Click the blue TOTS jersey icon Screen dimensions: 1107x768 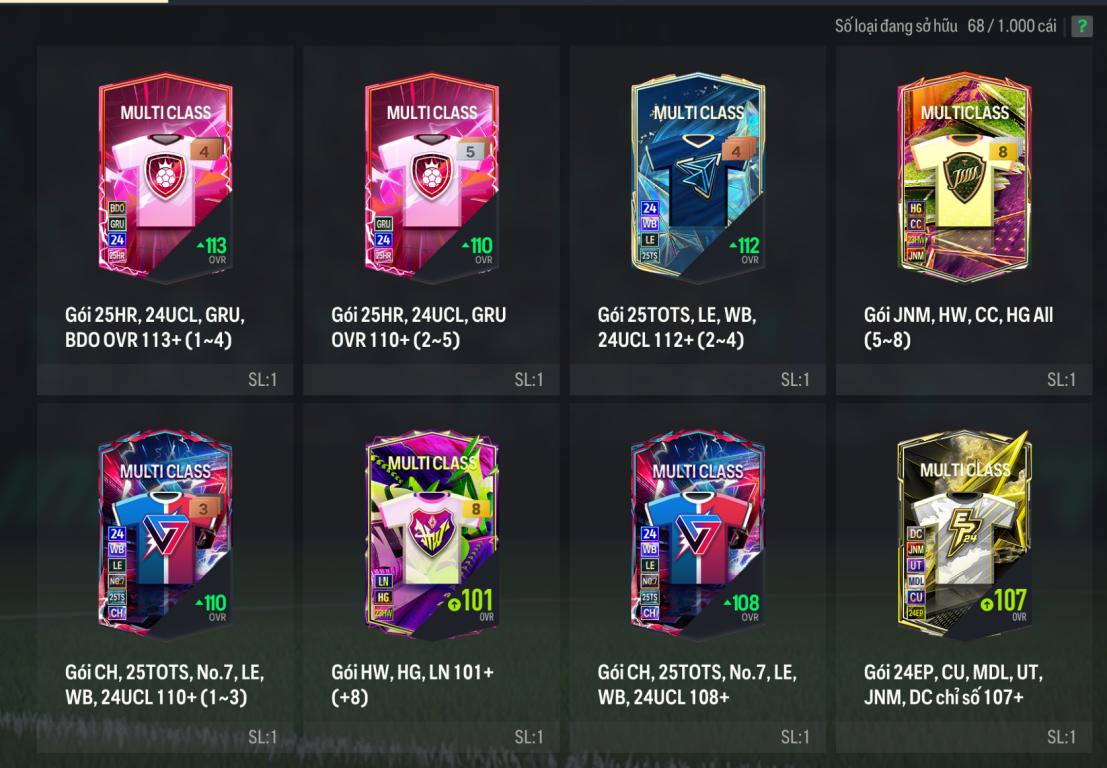(699, 180)
